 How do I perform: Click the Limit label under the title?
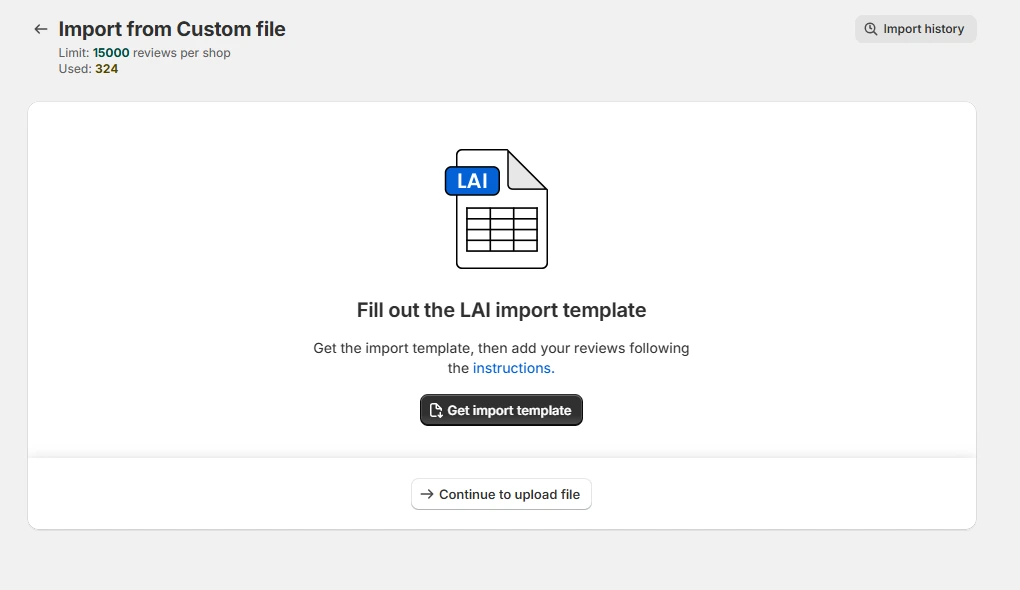point(74,53)
